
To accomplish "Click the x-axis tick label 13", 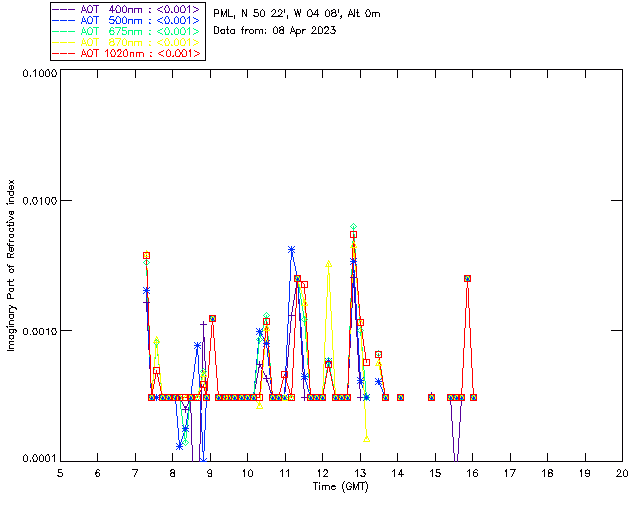I will click(x=360, y=473).
